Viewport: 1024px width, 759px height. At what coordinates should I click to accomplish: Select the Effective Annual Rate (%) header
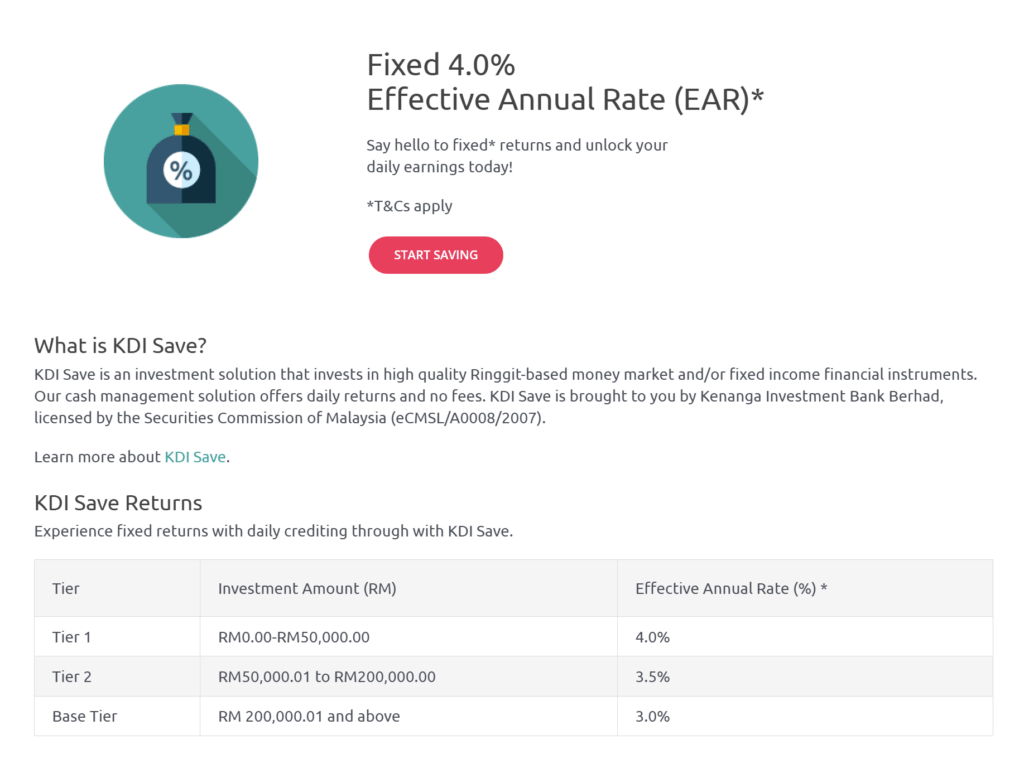click(x=731, y=589)
